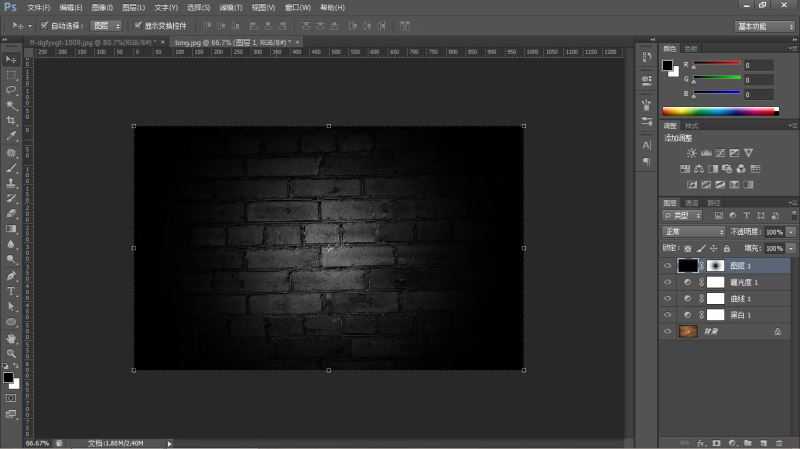Select the Horizontal Type tool
The width and height of the screenshot is (800, 449).
11,291
